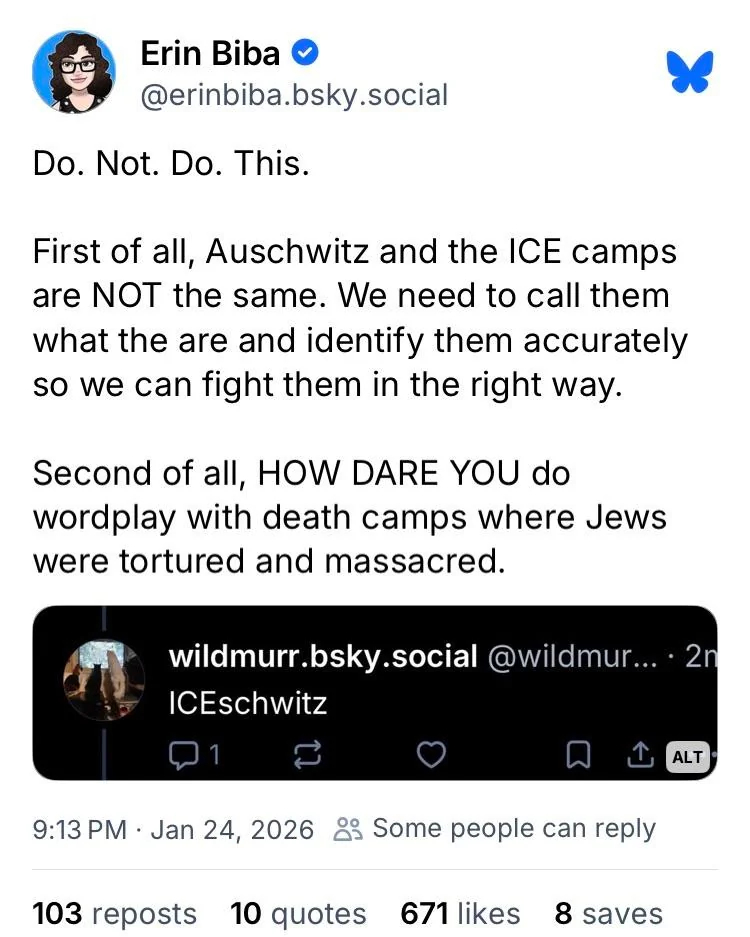Click the @erinbiba.bsky.social handle
The image size is (750, 937).
tap(294, 95)
